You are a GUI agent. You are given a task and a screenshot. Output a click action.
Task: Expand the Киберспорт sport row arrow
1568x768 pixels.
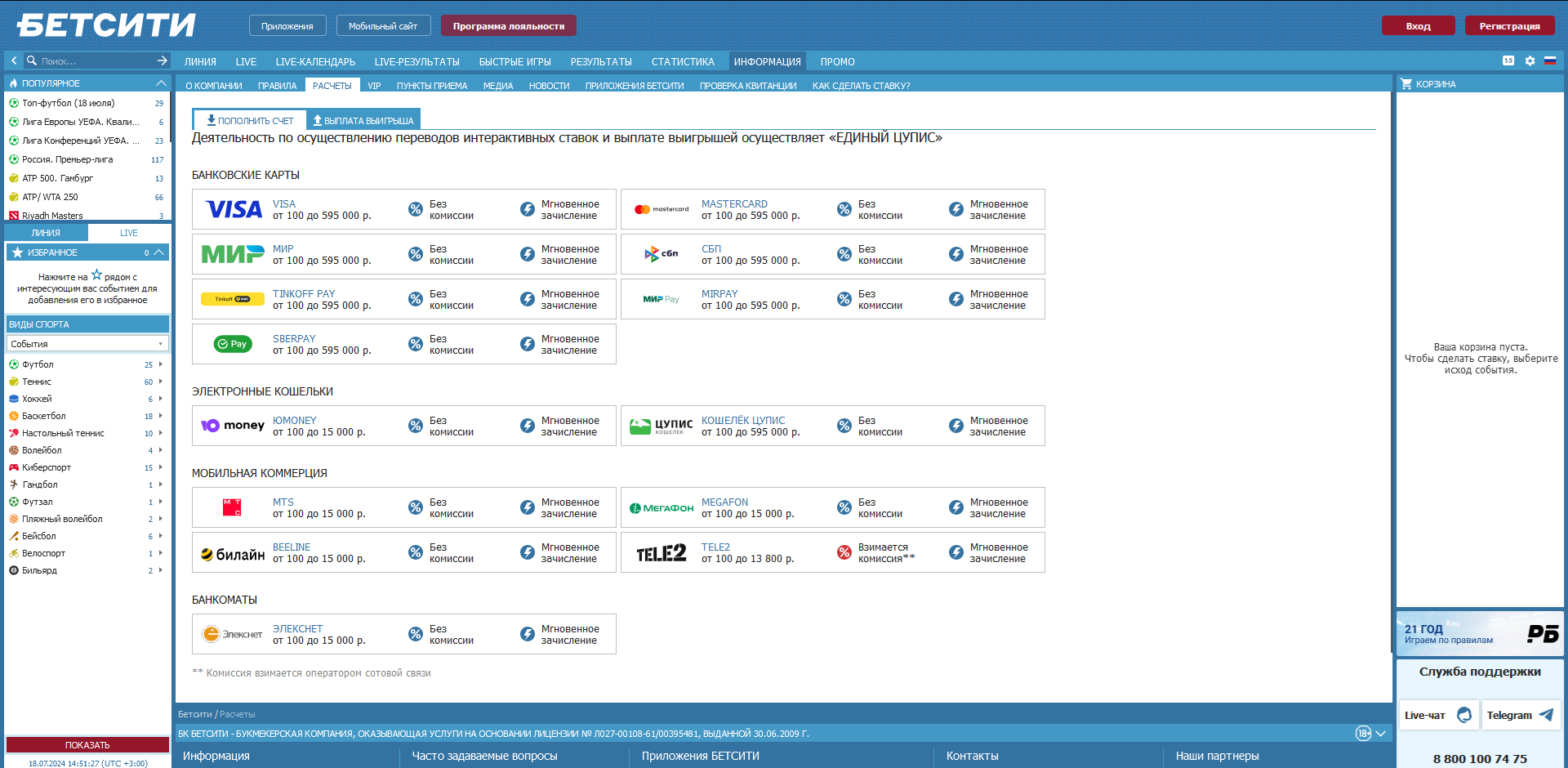tap(161, 467)
